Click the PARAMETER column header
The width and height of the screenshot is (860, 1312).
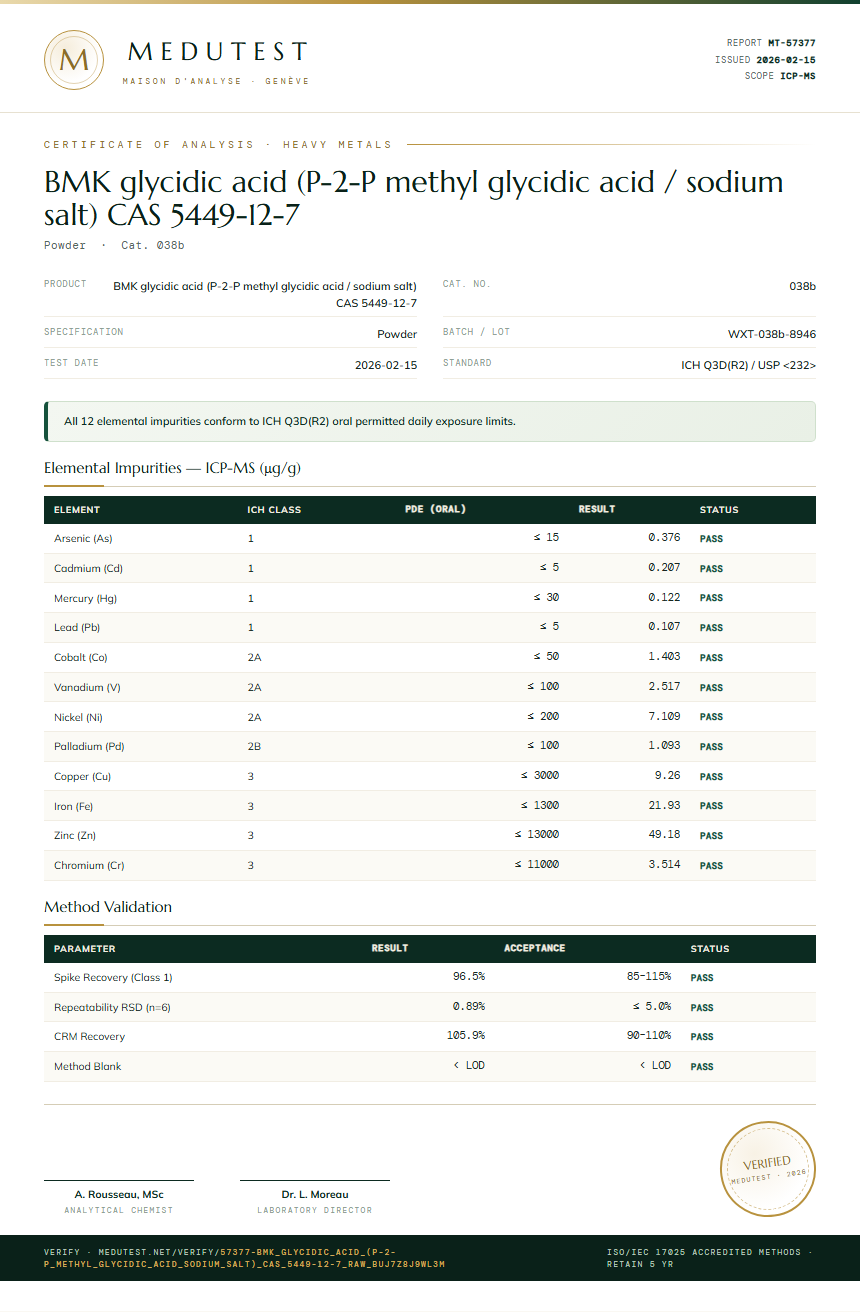[85, 949]
